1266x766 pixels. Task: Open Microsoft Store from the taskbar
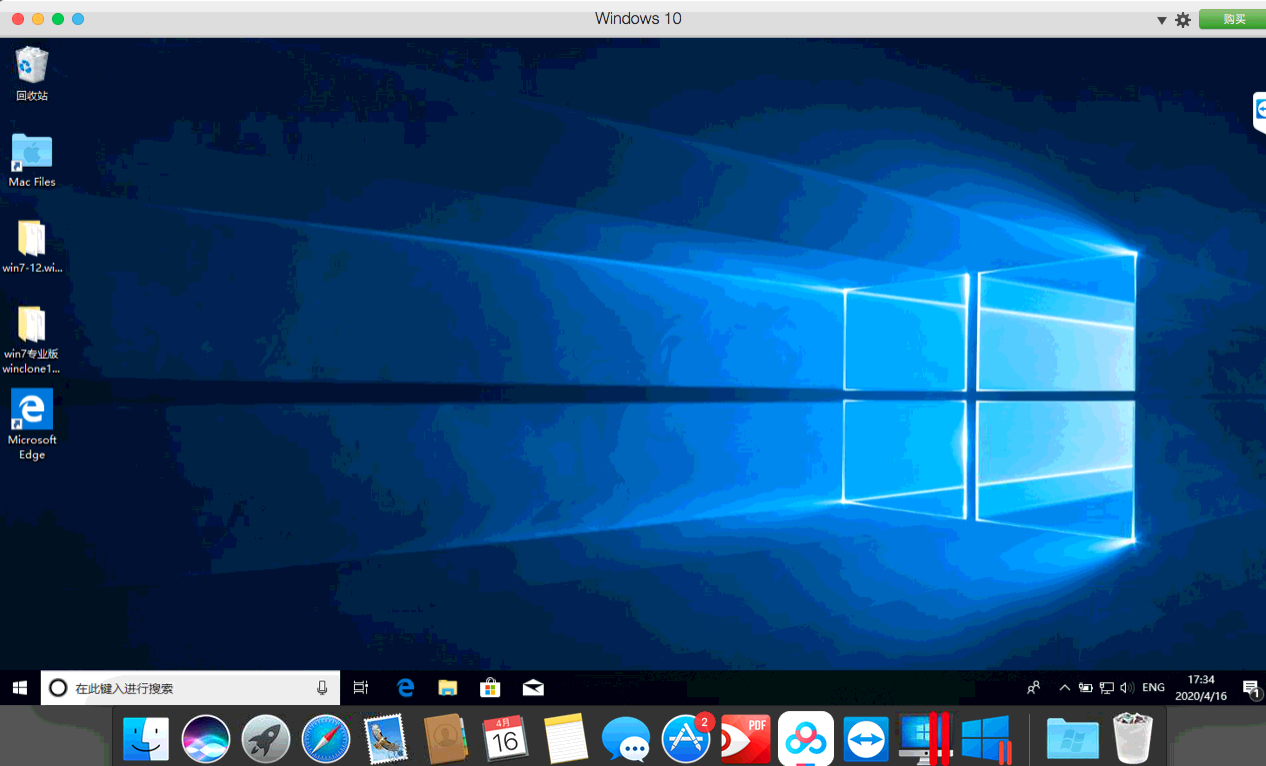point(490,688)
